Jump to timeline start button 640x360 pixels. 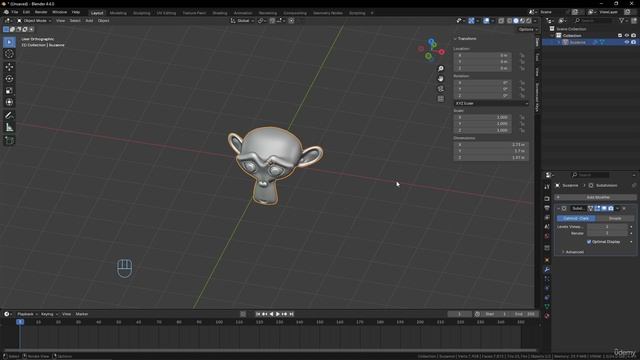pyautogui.click(x=258, y=314)
